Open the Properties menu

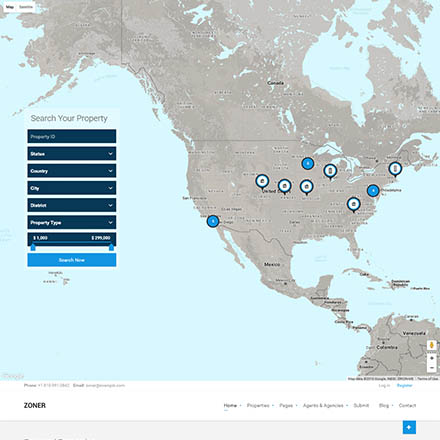tap(258, 405)
